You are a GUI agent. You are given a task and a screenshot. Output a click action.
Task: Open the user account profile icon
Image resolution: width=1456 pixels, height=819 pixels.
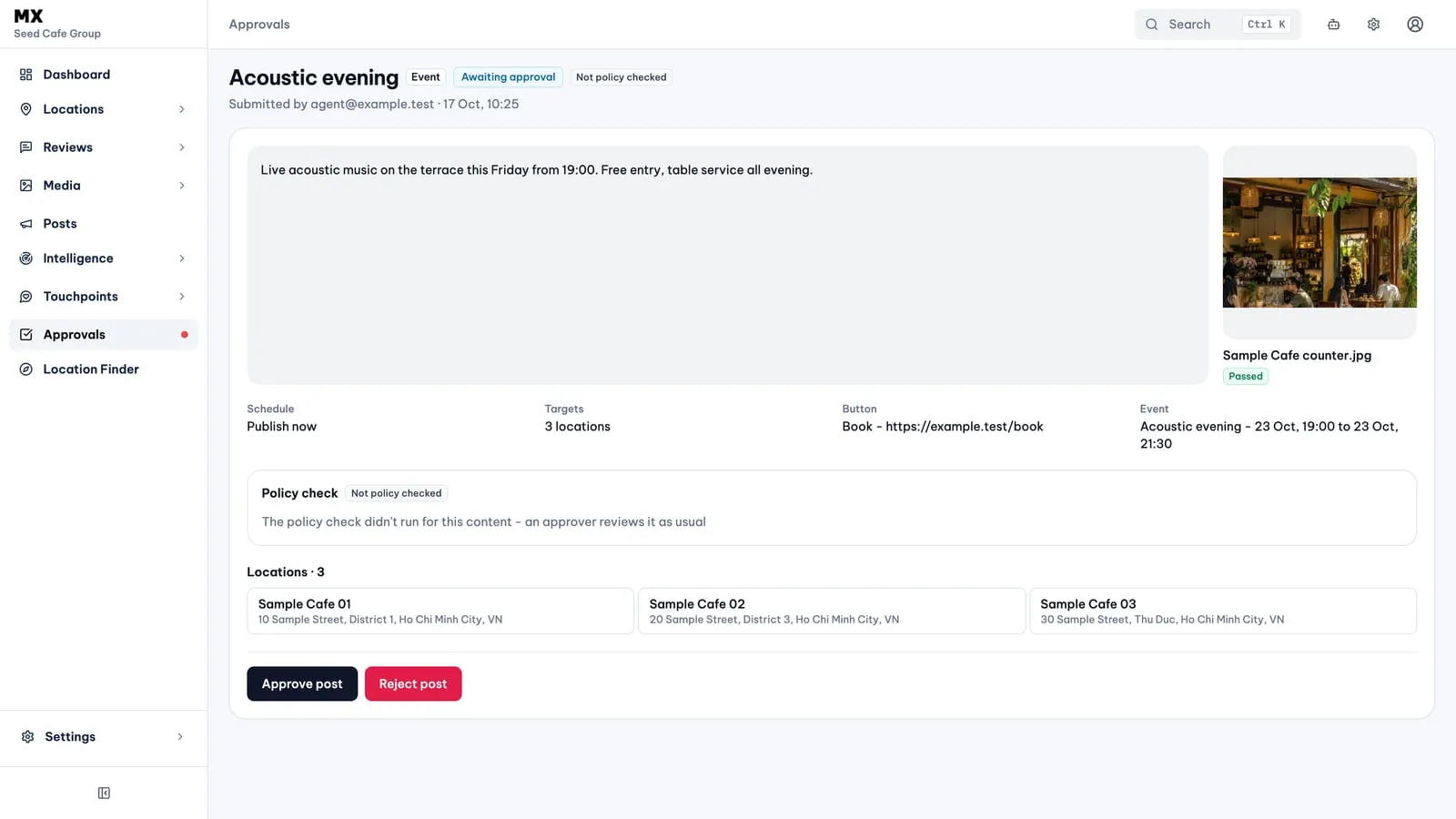pos(1415,25)
